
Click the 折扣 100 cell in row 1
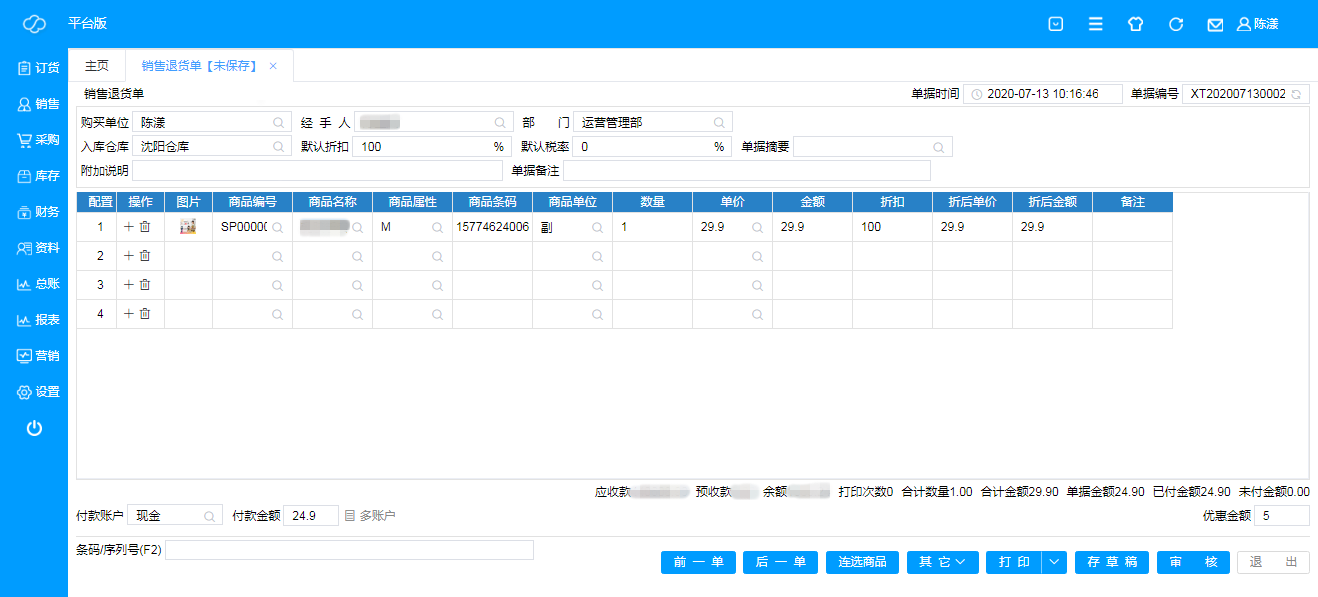tap(892, 227)
